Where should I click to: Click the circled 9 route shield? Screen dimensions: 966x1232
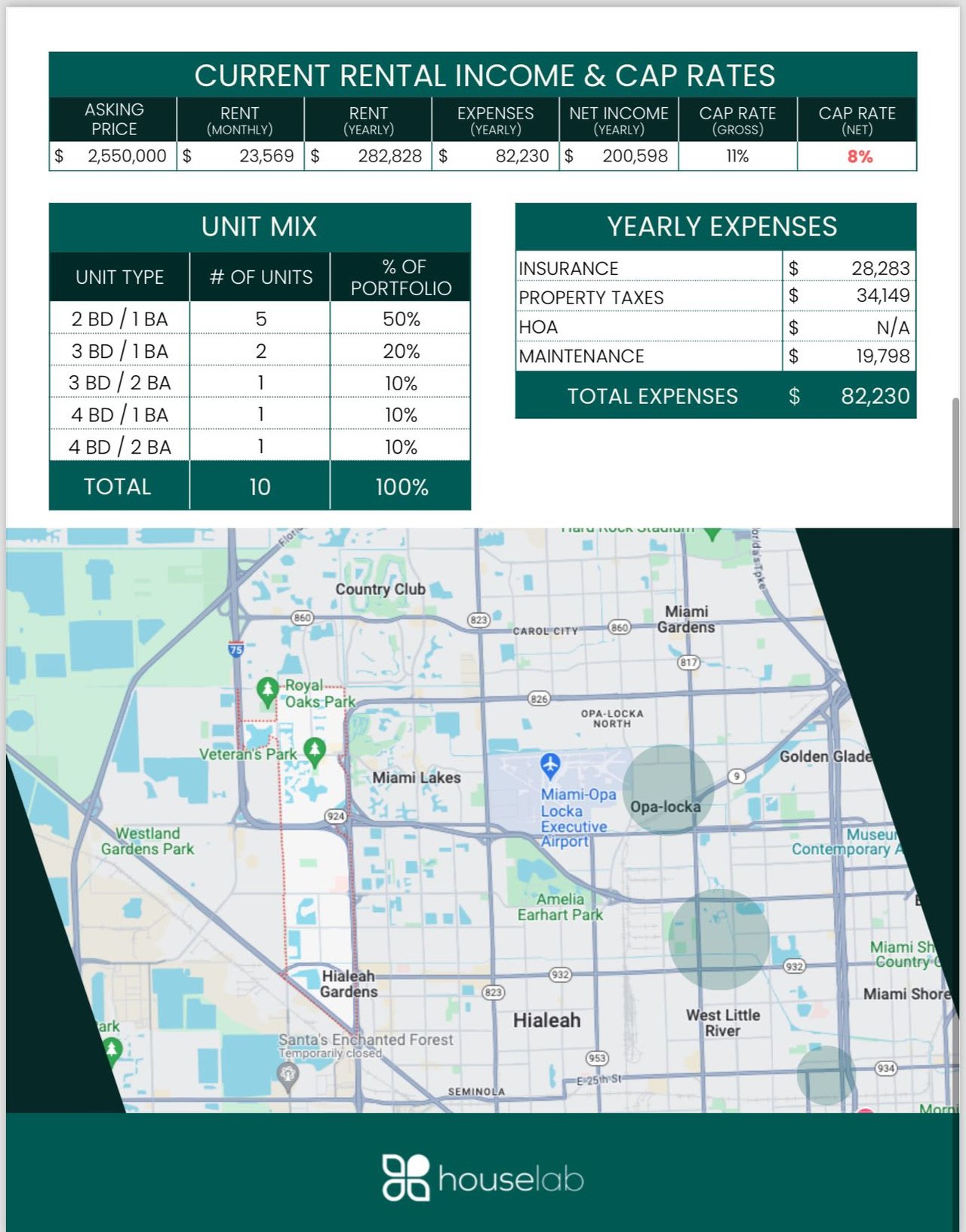[737, 776]
